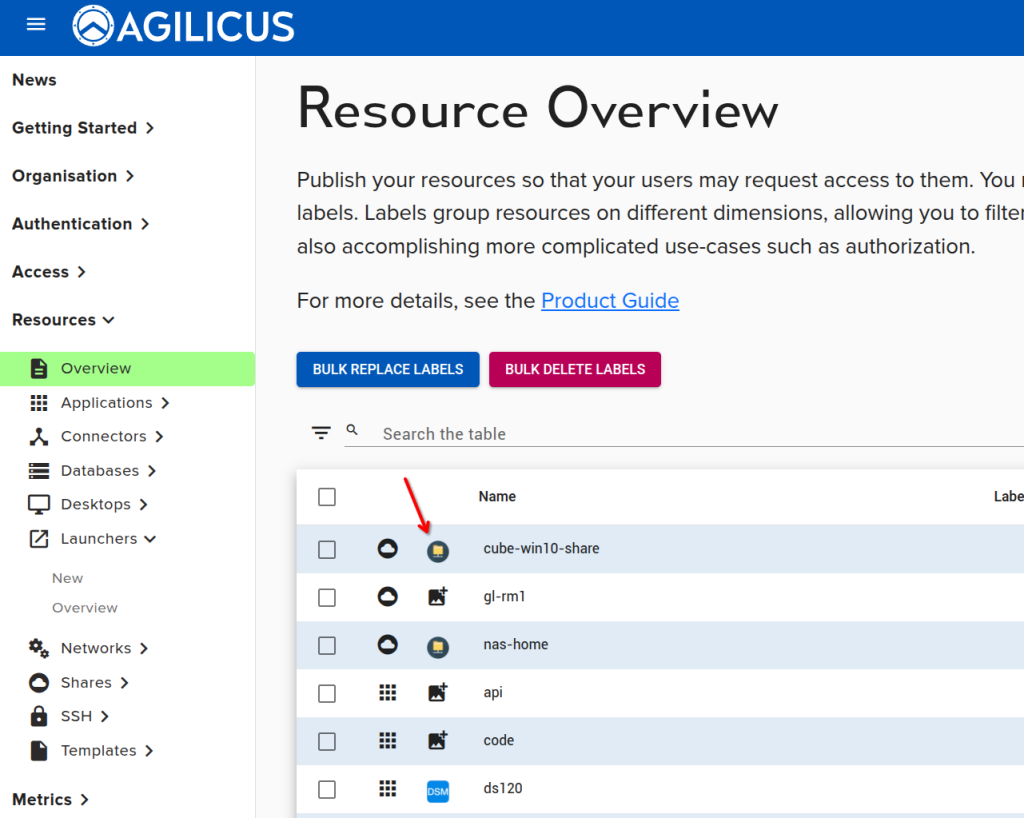Select all rows using the header checkbox
The height and width of the screenshot is (818, 1024).
[326, 496]
